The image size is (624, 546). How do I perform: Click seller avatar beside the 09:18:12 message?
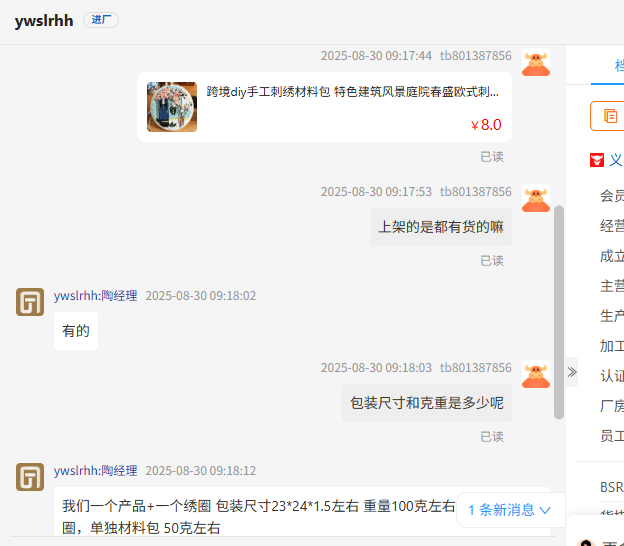click(x=30, y=477)
